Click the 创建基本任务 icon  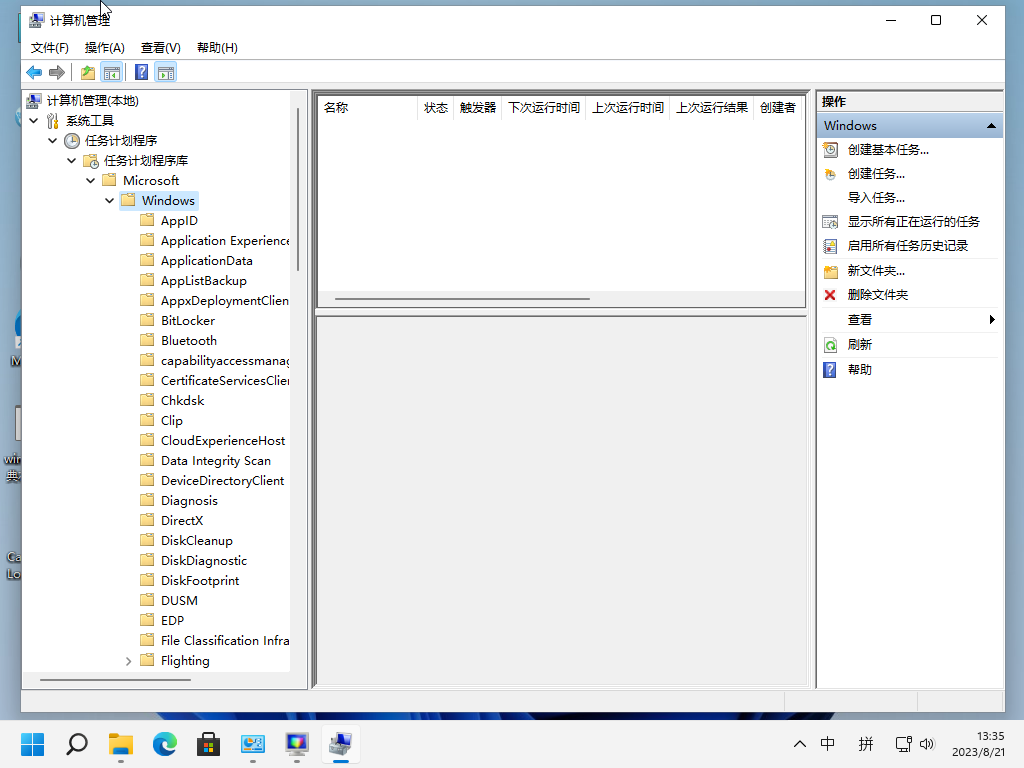click(830, 150)
